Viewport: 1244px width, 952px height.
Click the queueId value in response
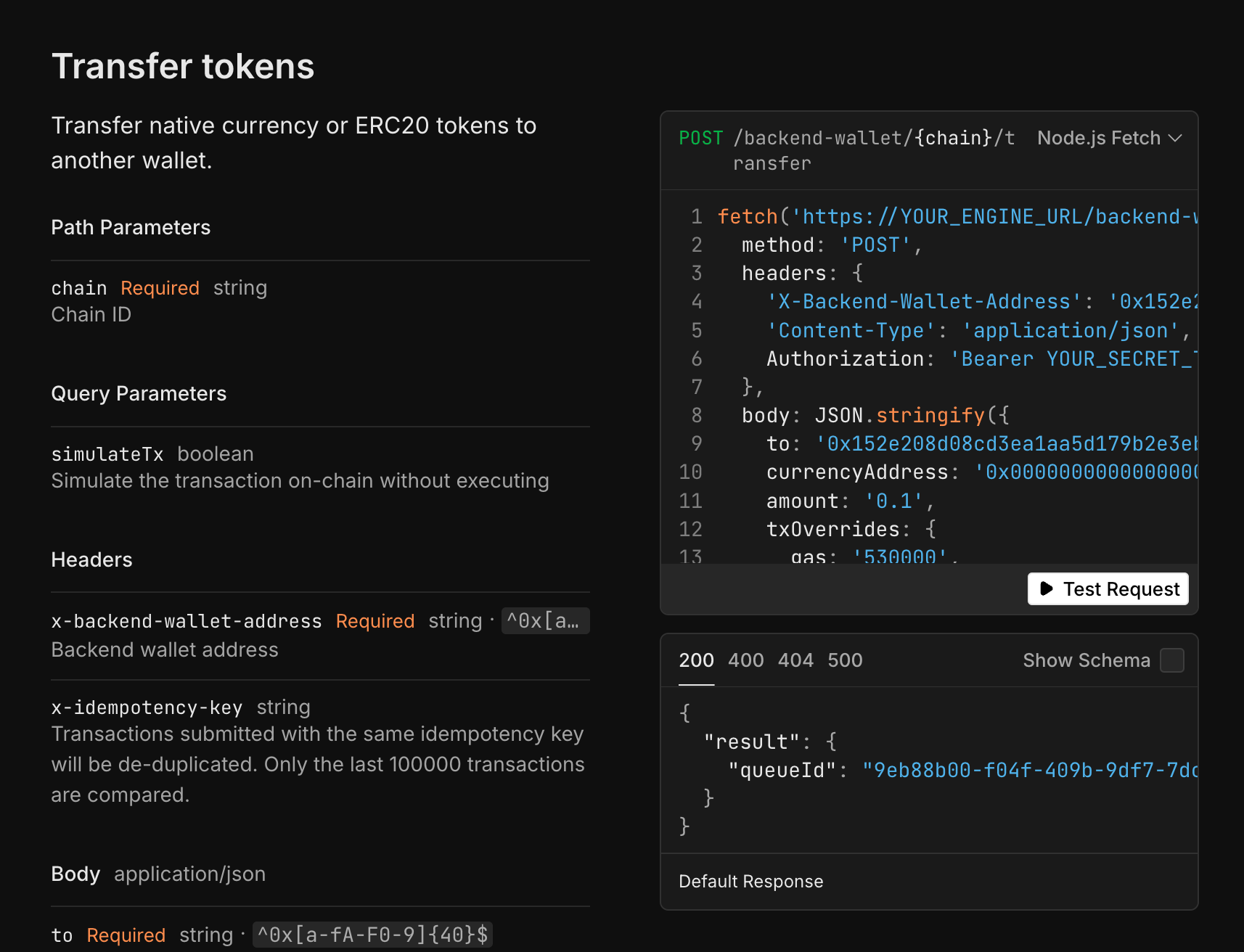(x=1029, y=770)
